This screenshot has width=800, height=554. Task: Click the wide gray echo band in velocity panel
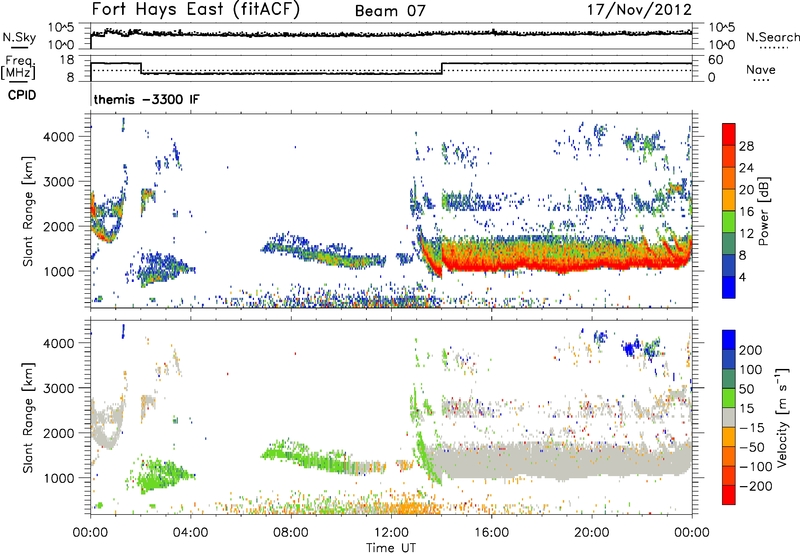click(561, 462)
